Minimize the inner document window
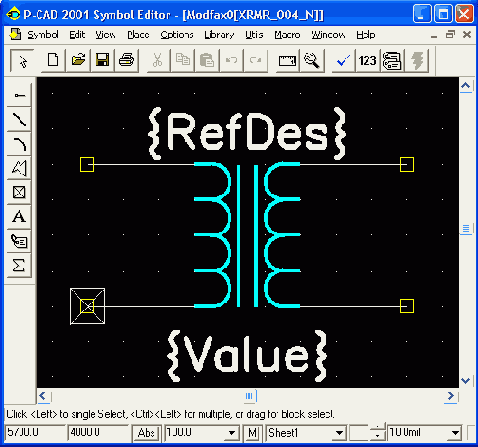 click(x=434, y=35)
